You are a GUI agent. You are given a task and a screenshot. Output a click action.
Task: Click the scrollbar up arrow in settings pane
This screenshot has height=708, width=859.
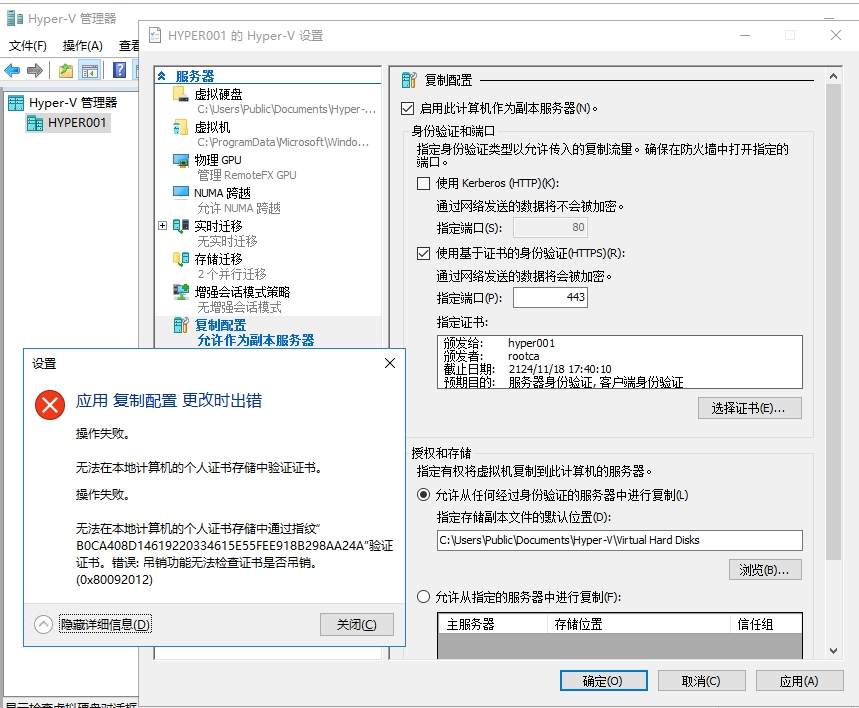click(x=833, y=76)
